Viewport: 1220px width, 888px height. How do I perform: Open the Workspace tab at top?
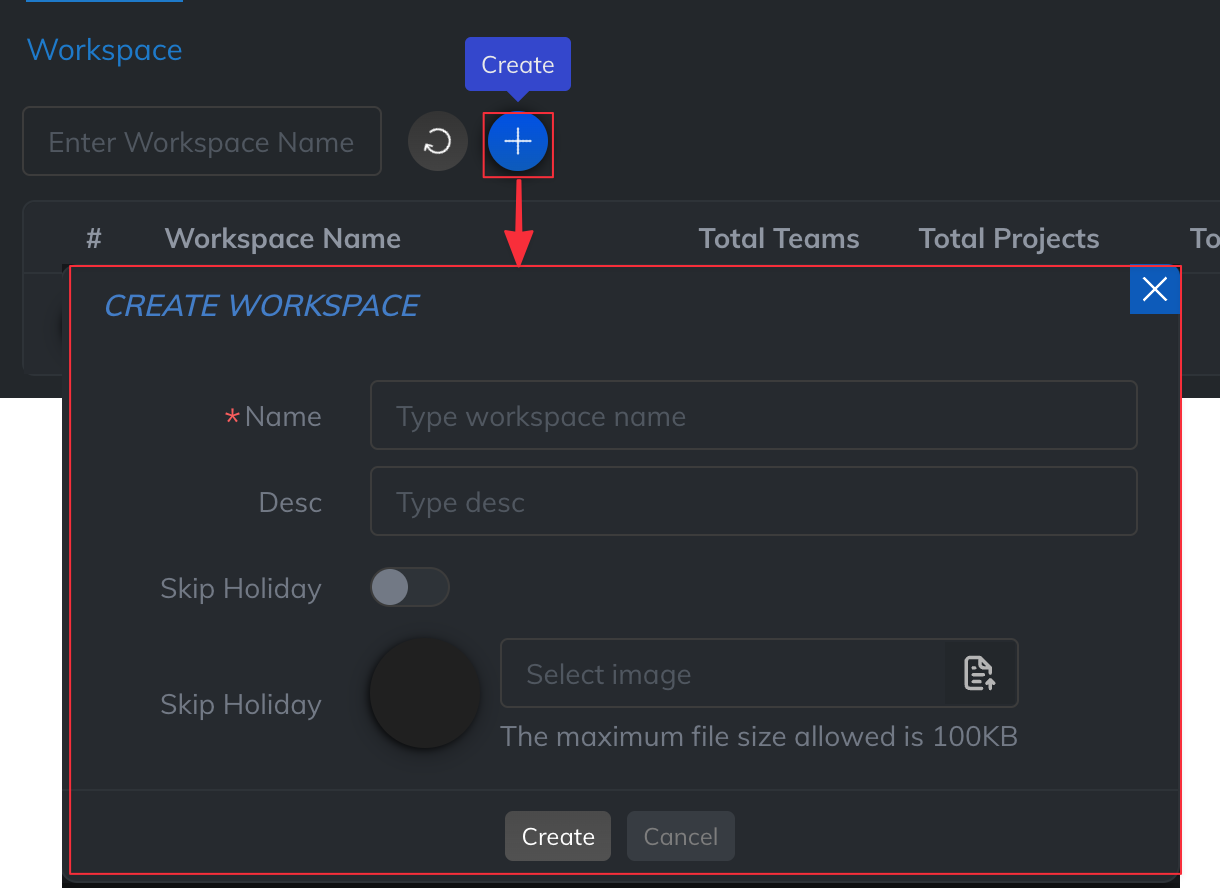104,50
